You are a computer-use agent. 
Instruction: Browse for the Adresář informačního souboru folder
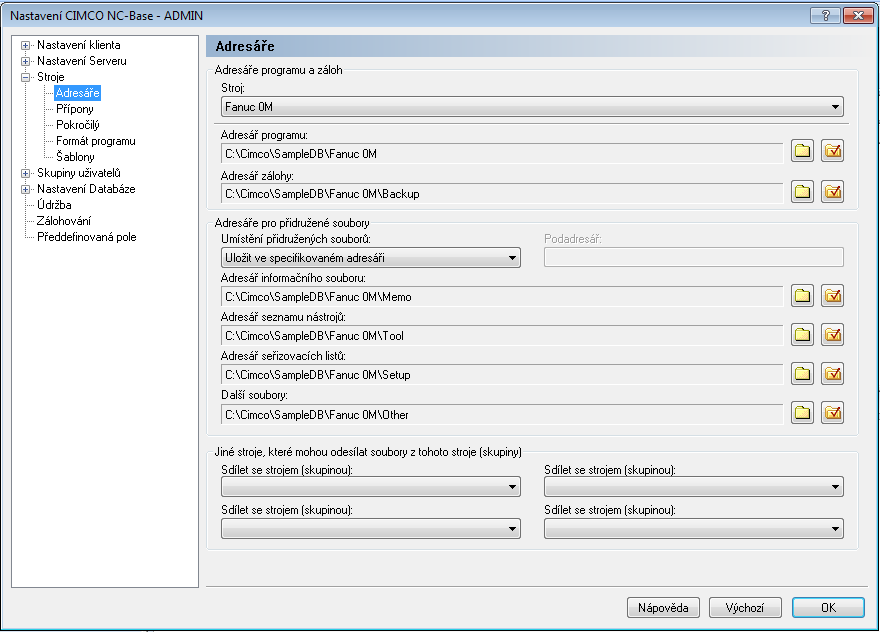803,295
